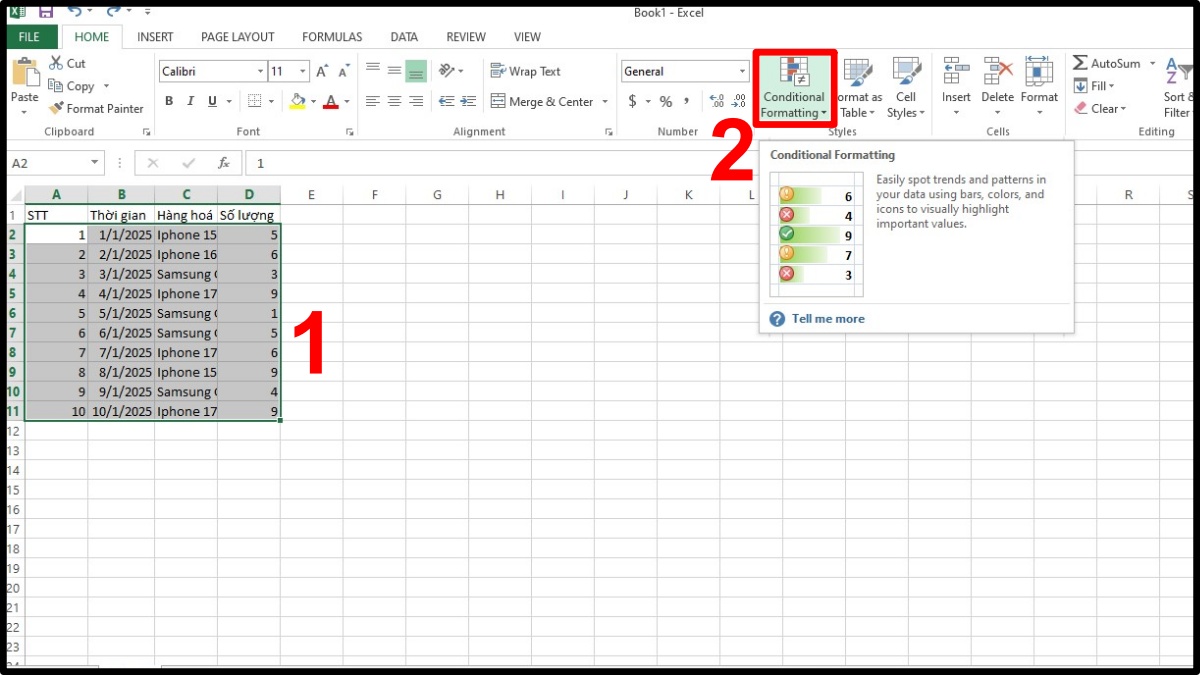Click Increase Decimal icon
Image resolution: width=1200 pixels, height=675 pixels.
[x=716, y=101]
